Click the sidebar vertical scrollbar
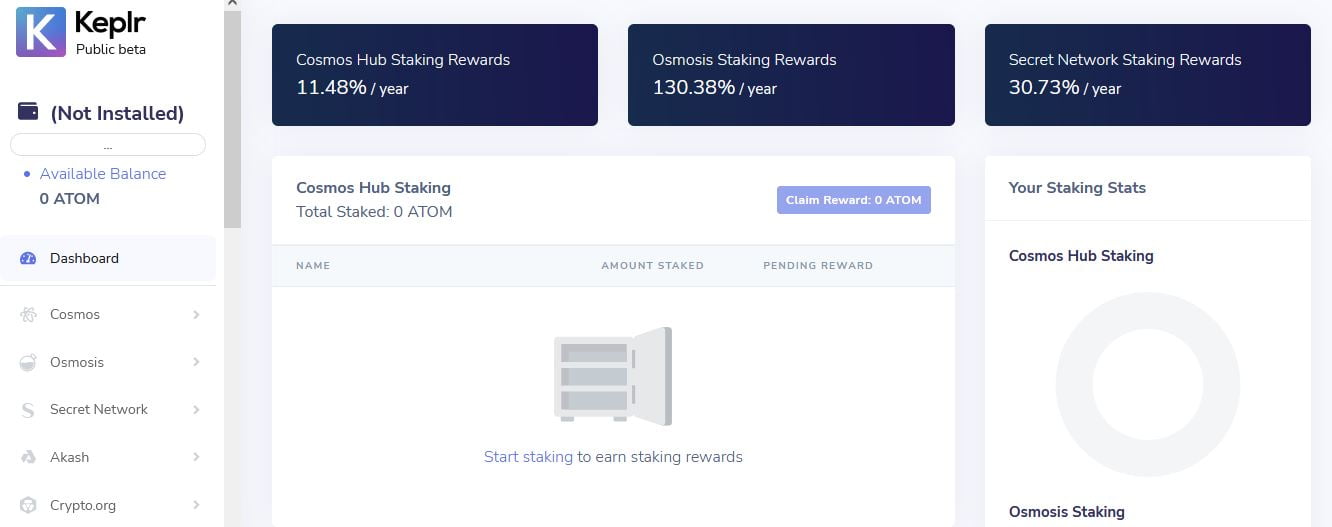 coord(232,120)
